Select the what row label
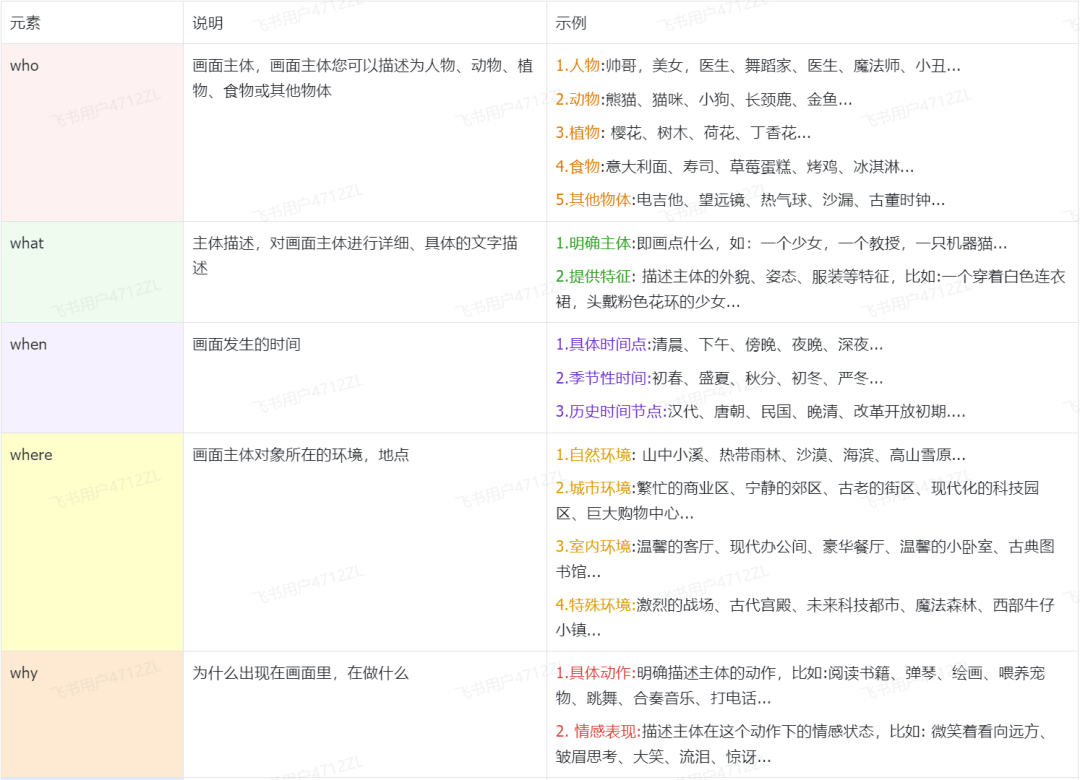This screenshot has width=1080, height=780. (29, 242)
